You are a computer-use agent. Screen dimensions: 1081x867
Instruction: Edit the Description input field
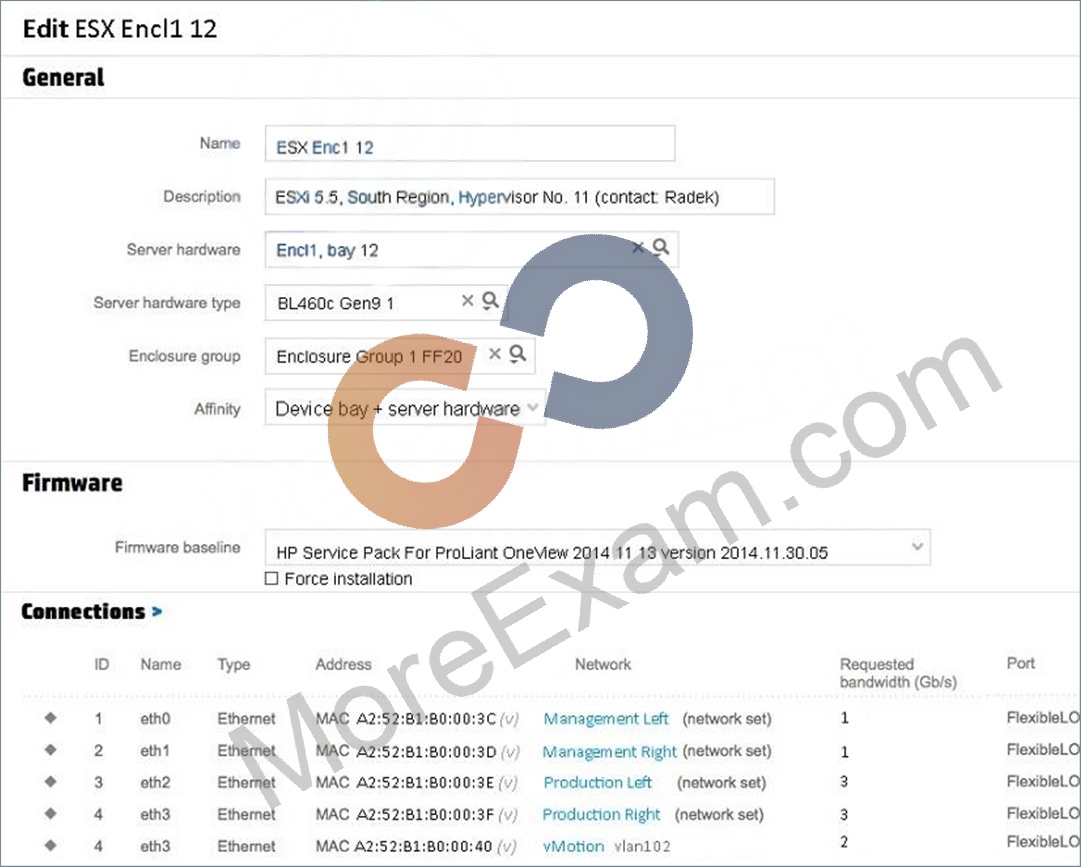coord(519,196)
